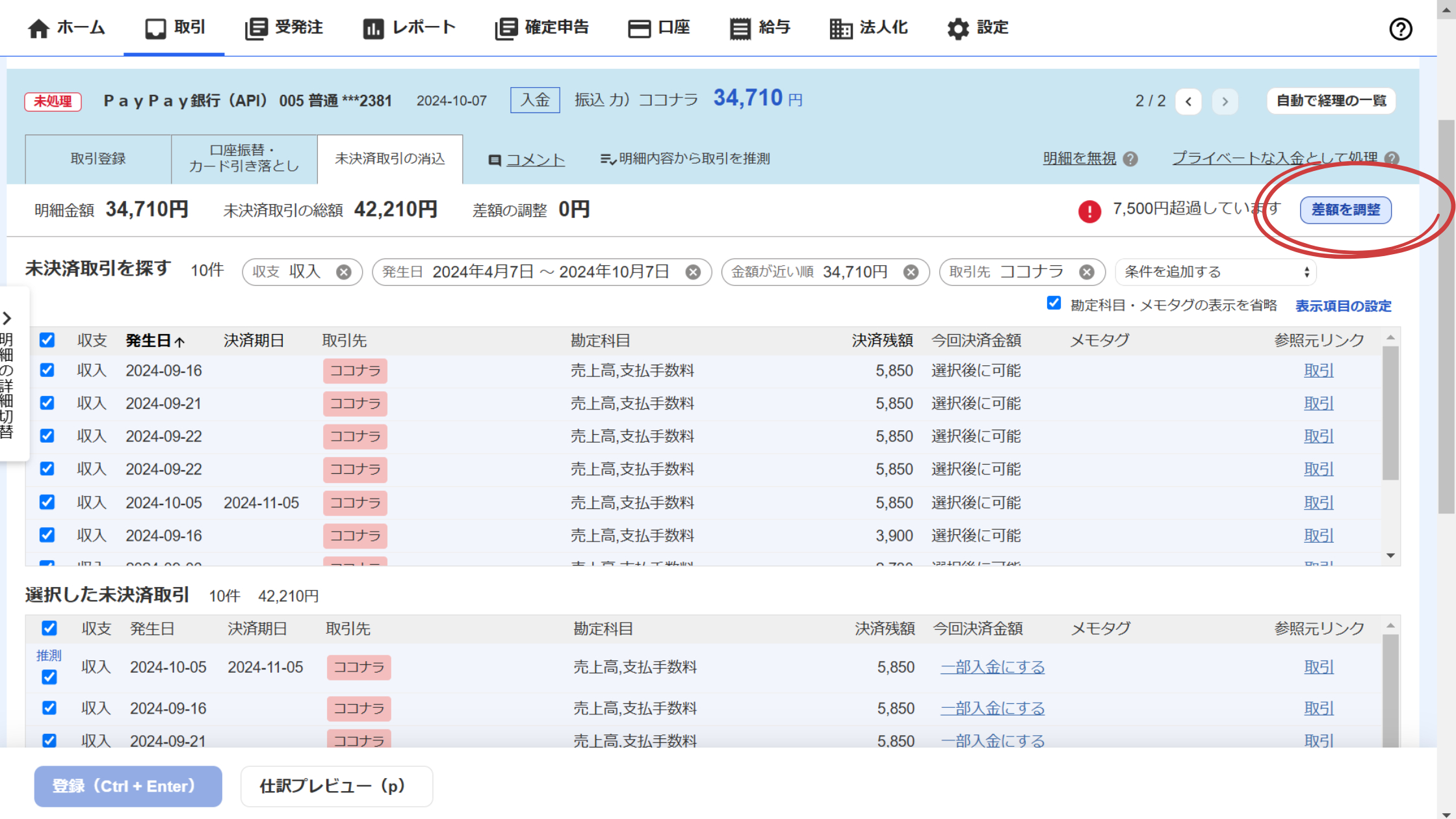Clear the 発生日 date range filter

(693, 272)
